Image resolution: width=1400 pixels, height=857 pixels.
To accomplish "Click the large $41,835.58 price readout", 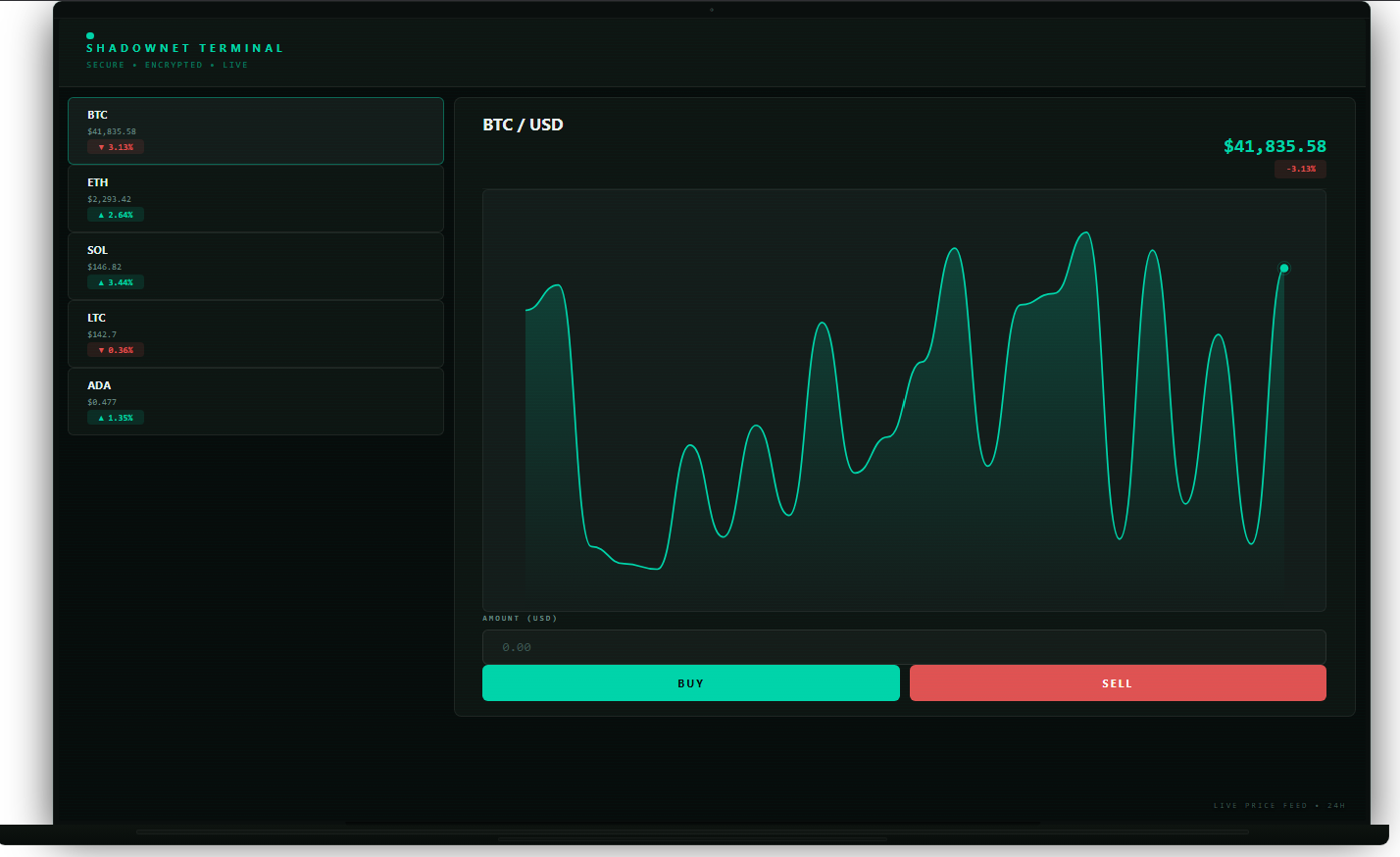I will click(1275, 146).
